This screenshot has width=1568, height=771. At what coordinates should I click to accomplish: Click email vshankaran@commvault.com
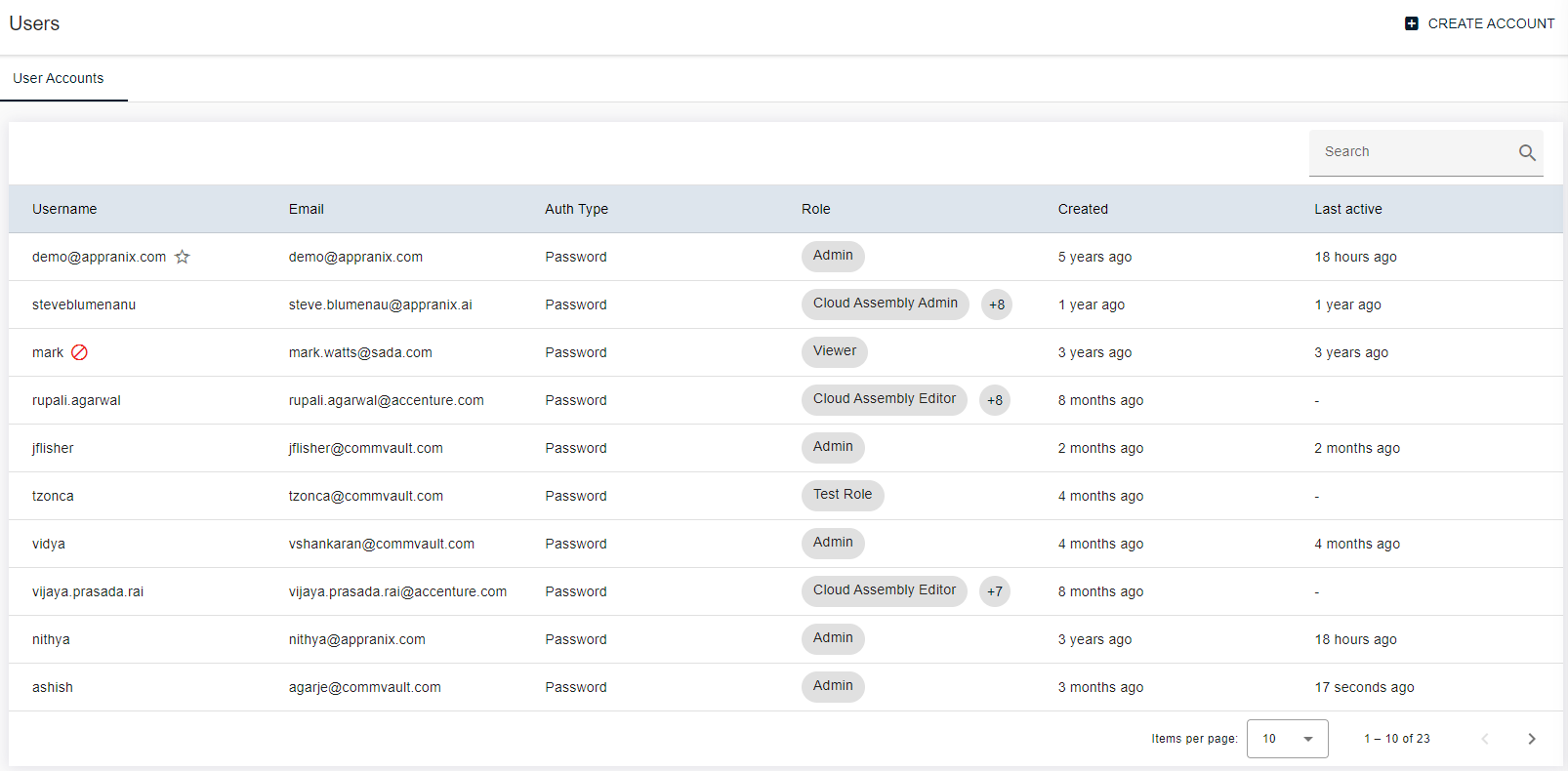click(x=382, y=544)
